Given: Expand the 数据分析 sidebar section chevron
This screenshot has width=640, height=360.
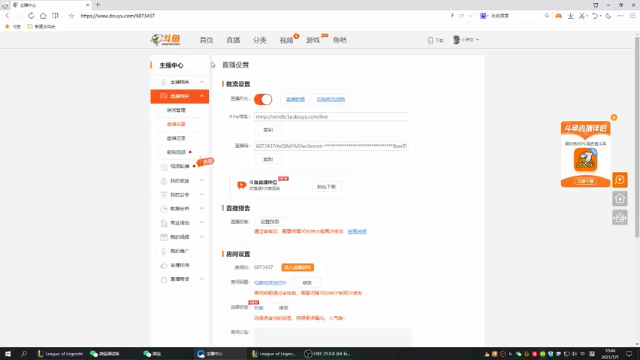Looking at the screenshot, I should [202, 208].
